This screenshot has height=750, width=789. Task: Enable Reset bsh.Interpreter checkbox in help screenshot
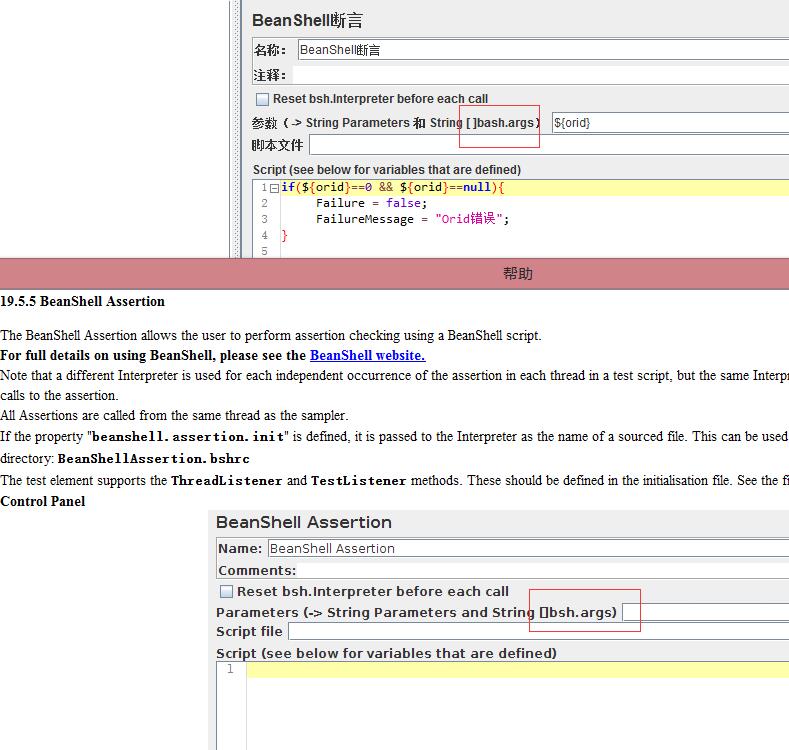pyautogui.click(x=226, y=592)
